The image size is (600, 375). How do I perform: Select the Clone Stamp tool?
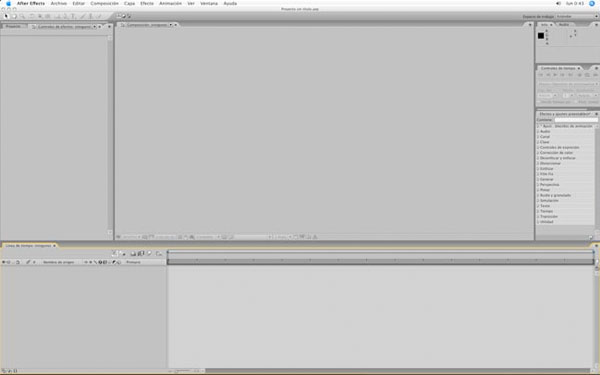pos(90,16)
